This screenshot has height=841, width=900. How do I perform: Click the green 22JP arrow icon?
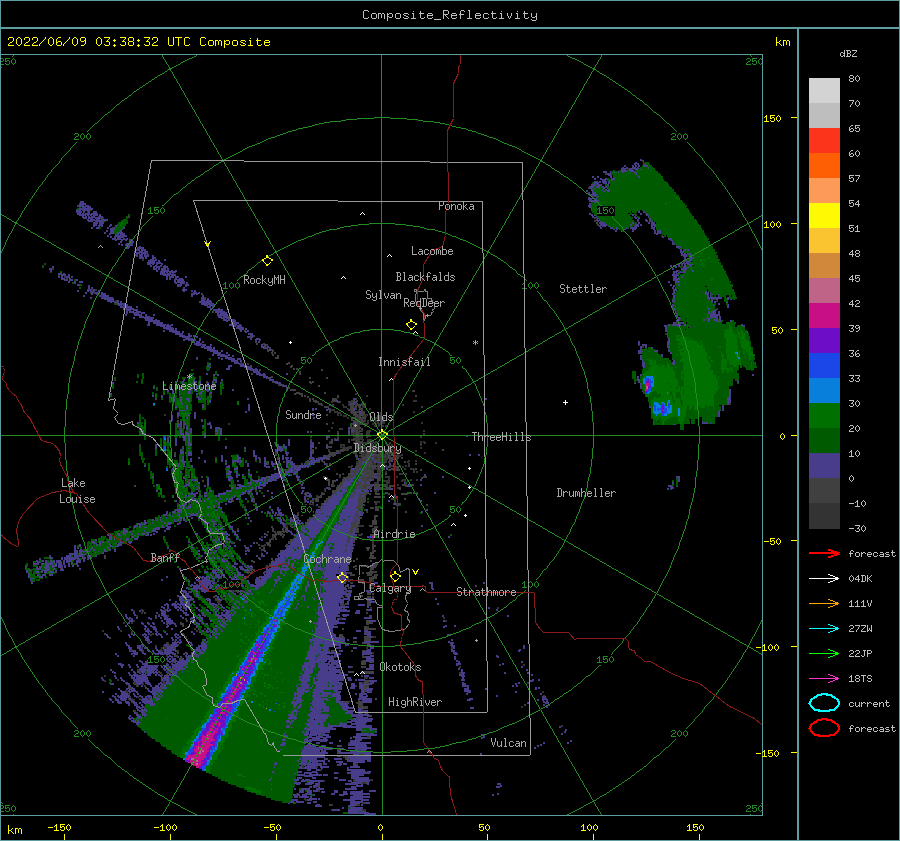tap(824, 653)
